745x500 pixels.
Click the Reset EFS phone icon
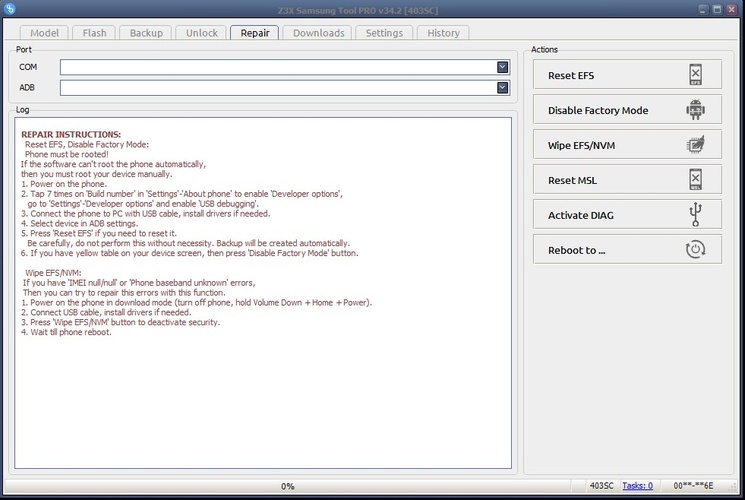(x=695, y=75)
